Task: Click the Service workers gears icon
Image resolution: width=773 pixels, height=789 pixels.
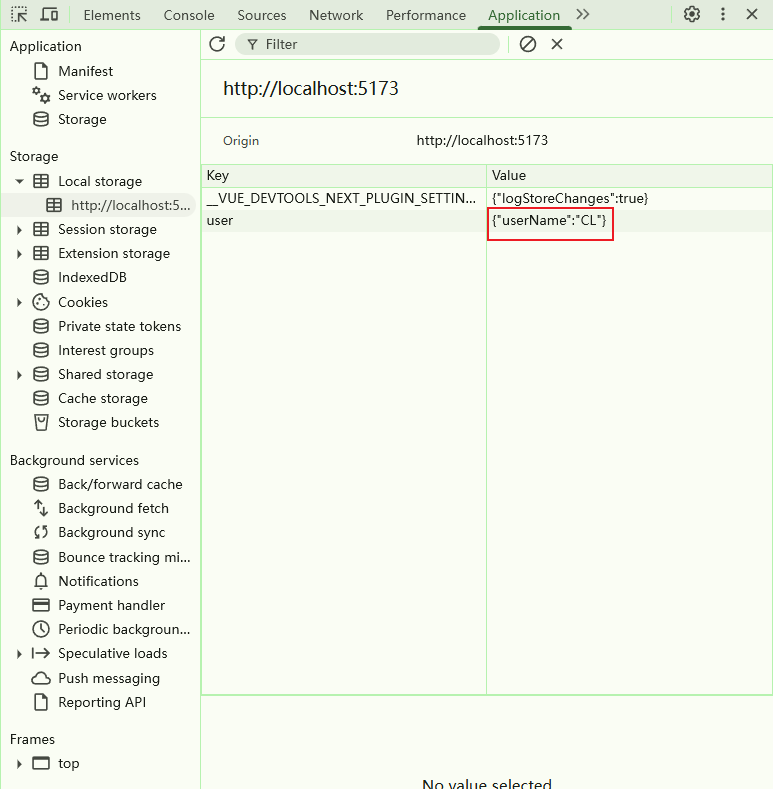Action: click(x=41, y=95)
